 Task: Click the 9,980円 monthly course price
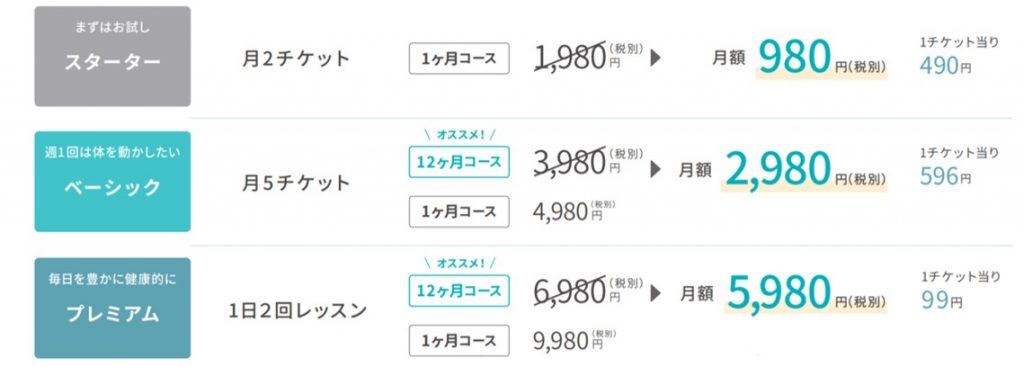575,340
